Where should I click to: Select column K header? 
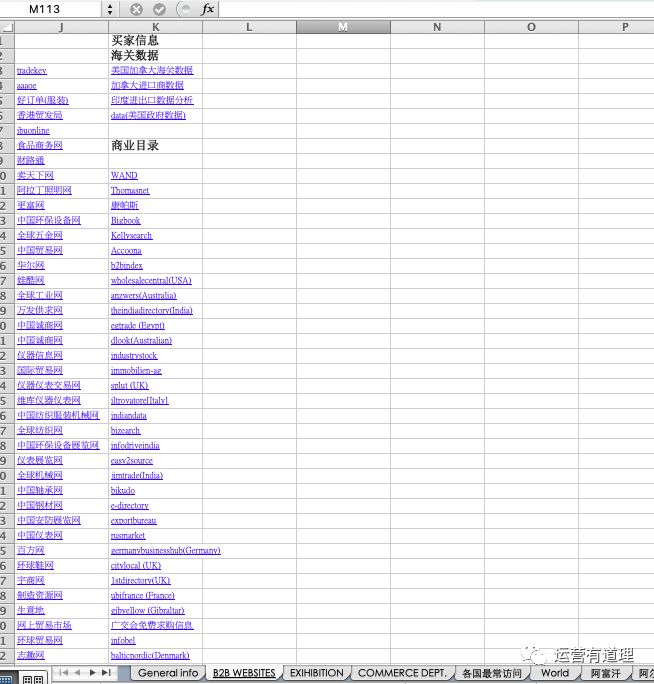tap(155, 27)
